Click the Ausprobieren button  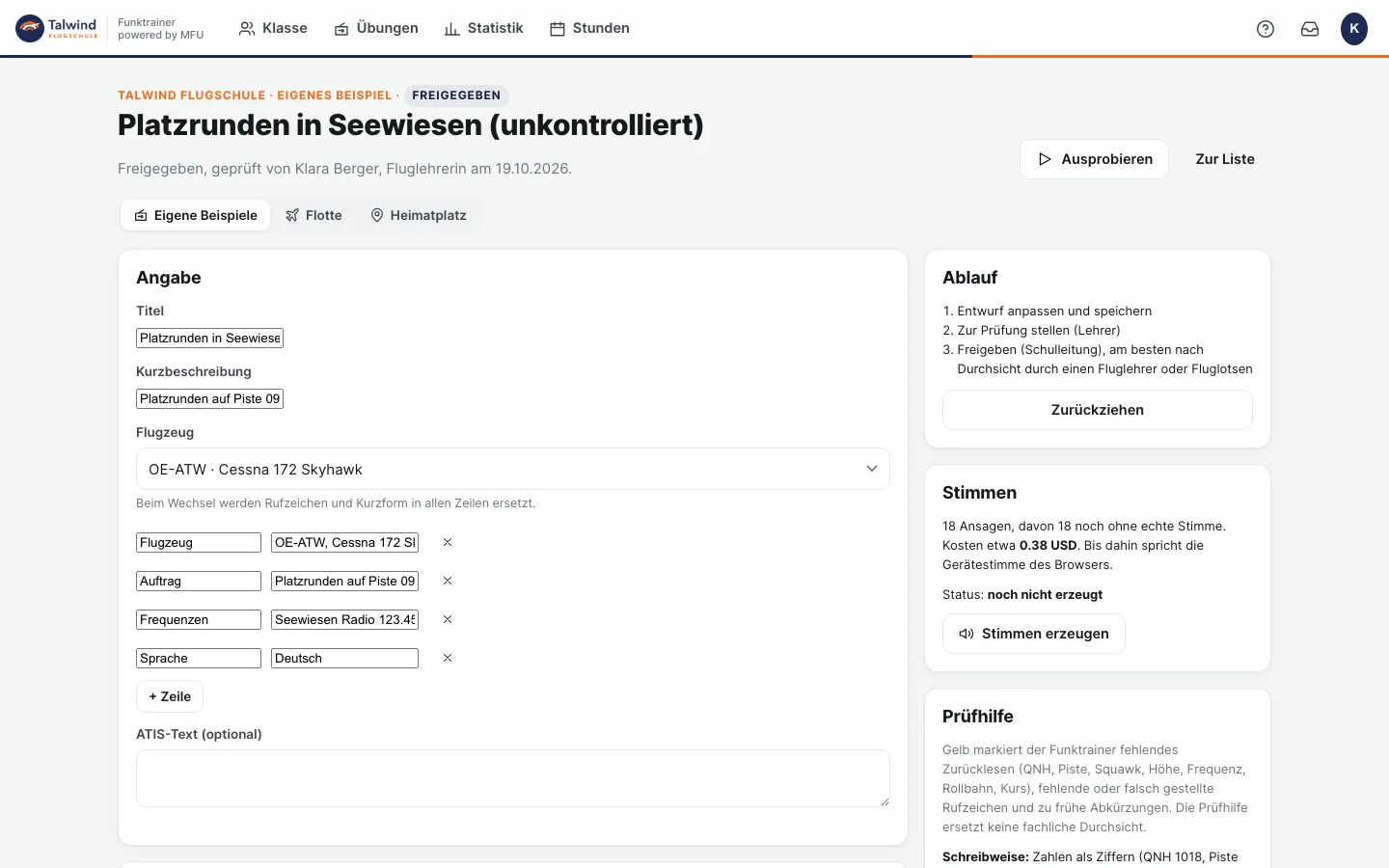(x=1094, y=159)
